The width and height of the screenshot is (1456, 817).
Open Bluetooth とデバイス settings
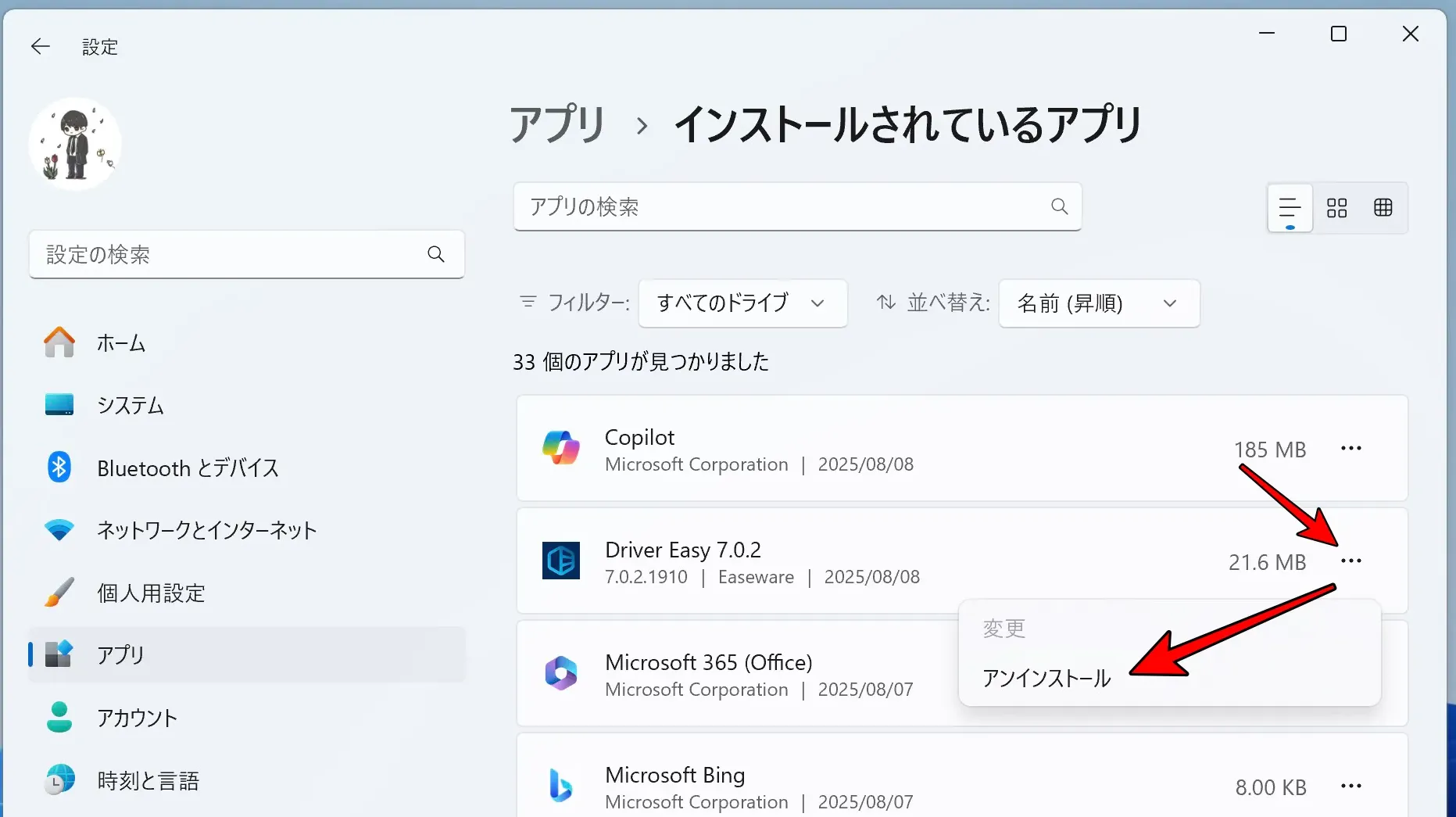point(247,468)
